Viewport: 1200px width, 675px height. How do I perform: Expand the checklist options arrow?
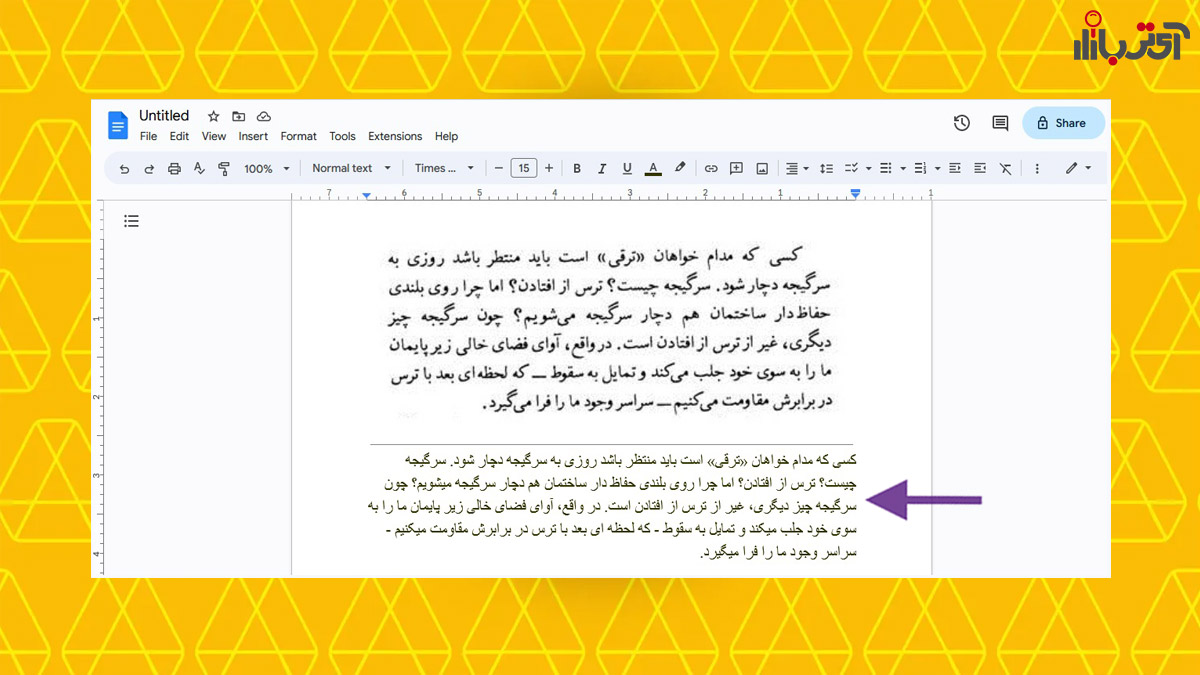click(868, 168)
